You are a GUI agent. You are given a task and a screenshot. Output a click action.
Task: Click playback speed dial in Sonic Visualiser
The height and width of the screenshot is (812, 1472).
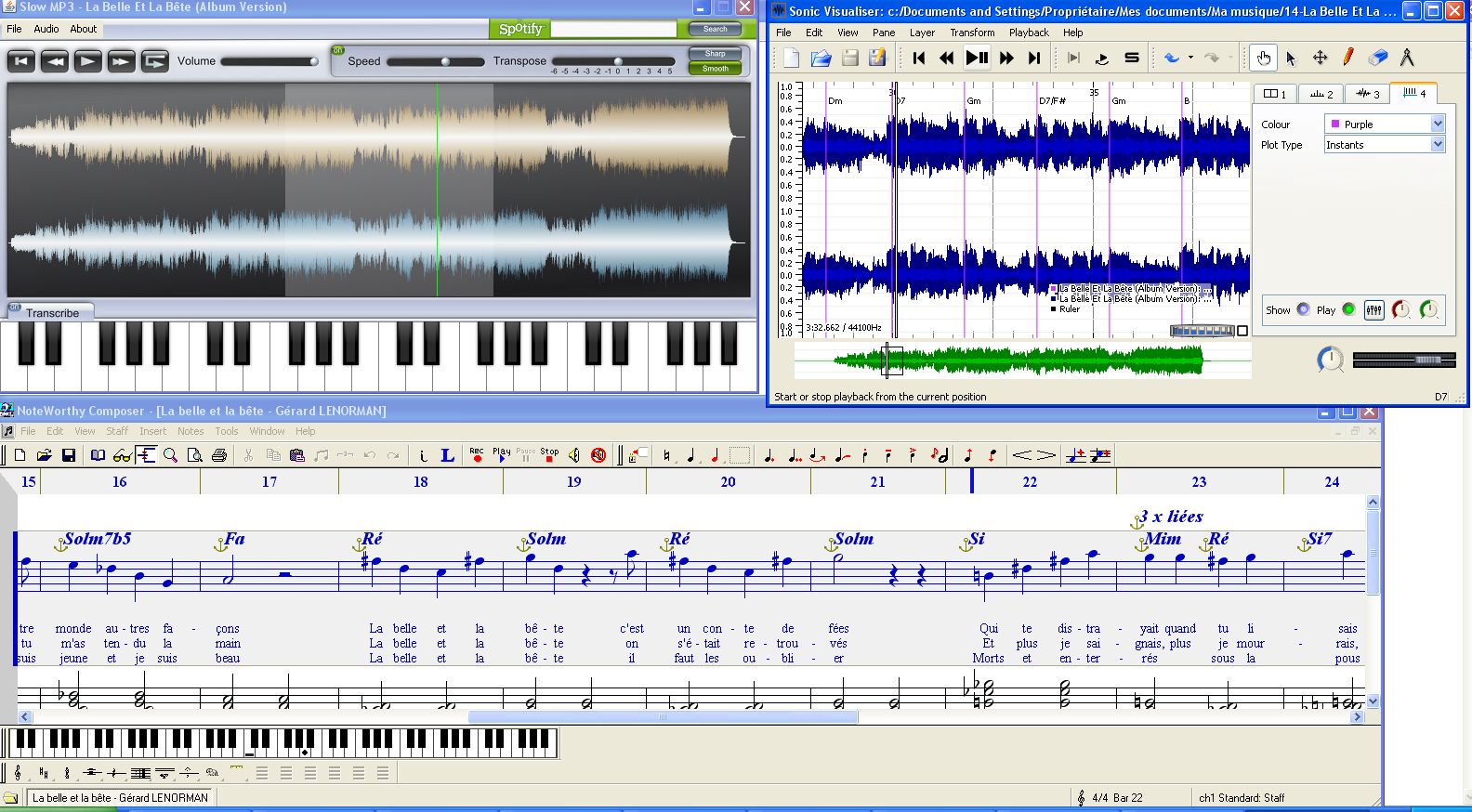(1331, 360)
